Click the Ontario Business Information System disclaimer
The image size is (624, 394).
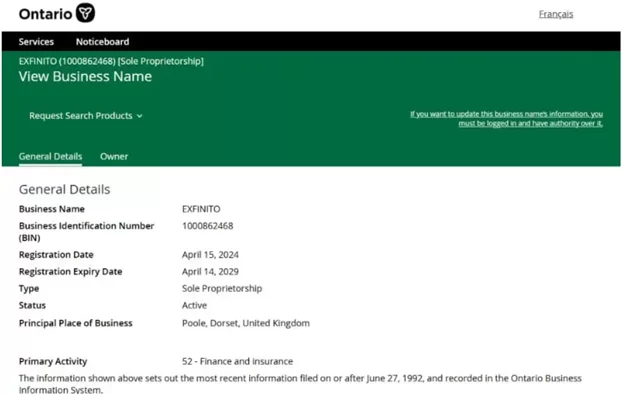pos(300,384)
